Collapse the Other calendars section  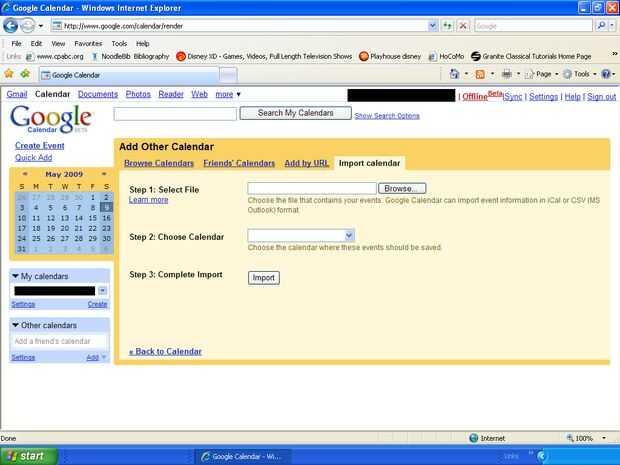click(x=15, y=325)
